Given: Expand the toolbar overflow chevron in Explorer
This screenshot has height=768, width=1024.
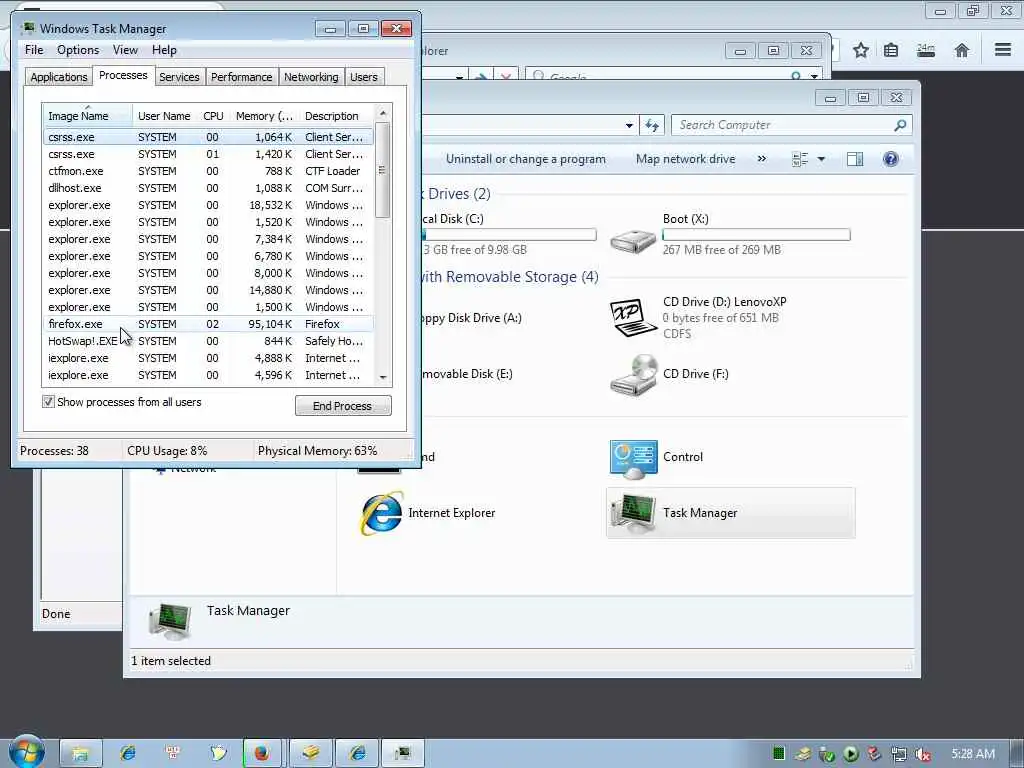Looking at the screenshot, I should coord(761,159).
